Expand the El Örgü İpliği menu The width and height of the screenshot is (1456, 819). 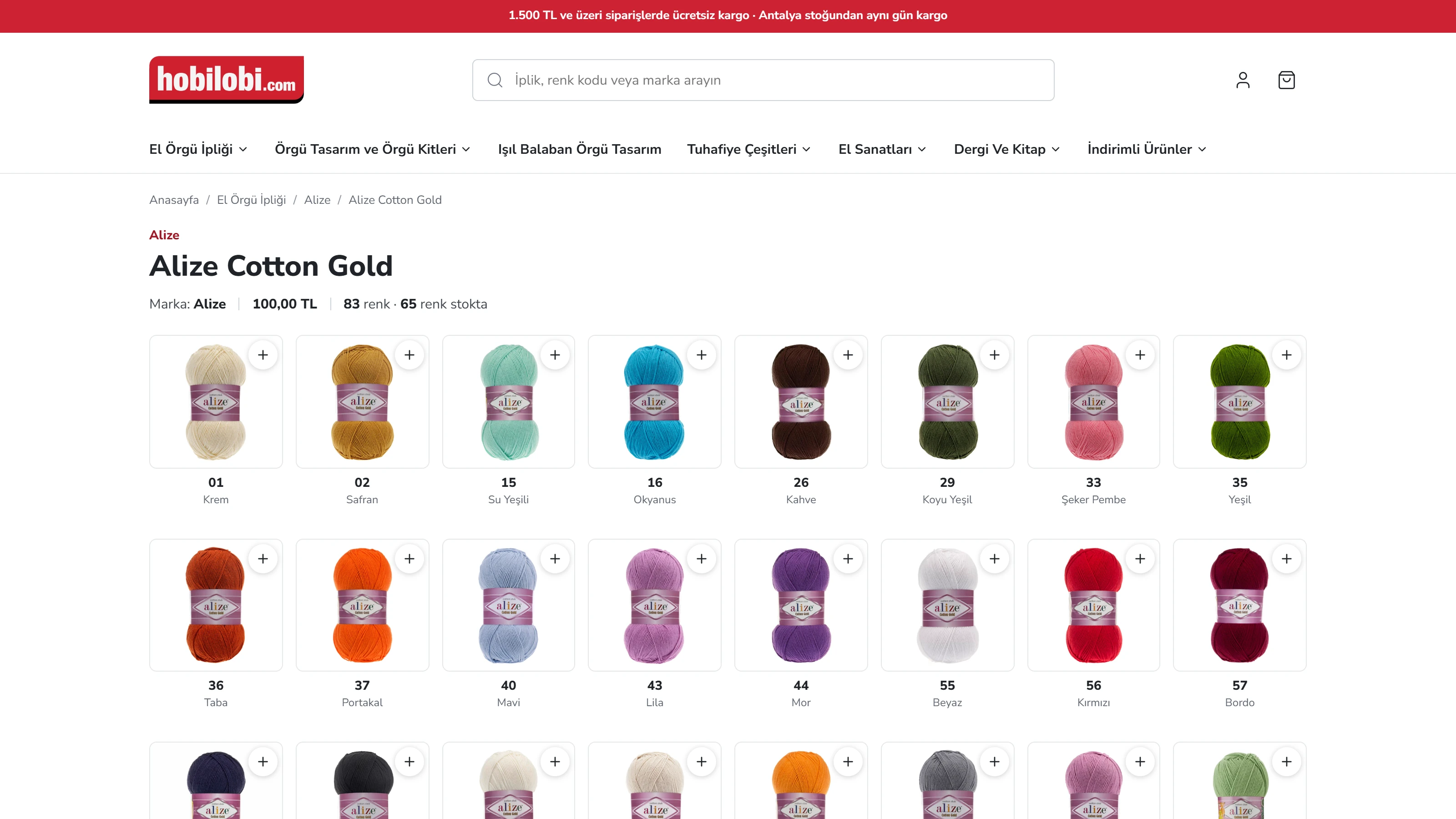[x=198, y=149]
